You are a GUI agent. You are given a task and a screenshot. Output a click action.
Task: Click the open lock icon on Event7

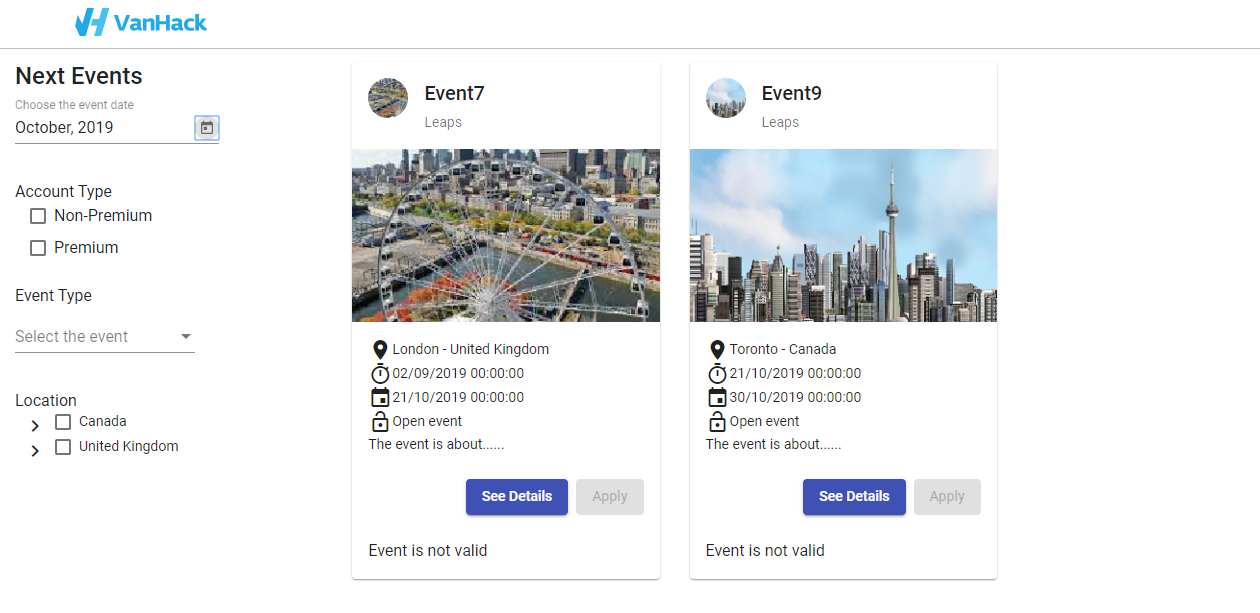380,421
